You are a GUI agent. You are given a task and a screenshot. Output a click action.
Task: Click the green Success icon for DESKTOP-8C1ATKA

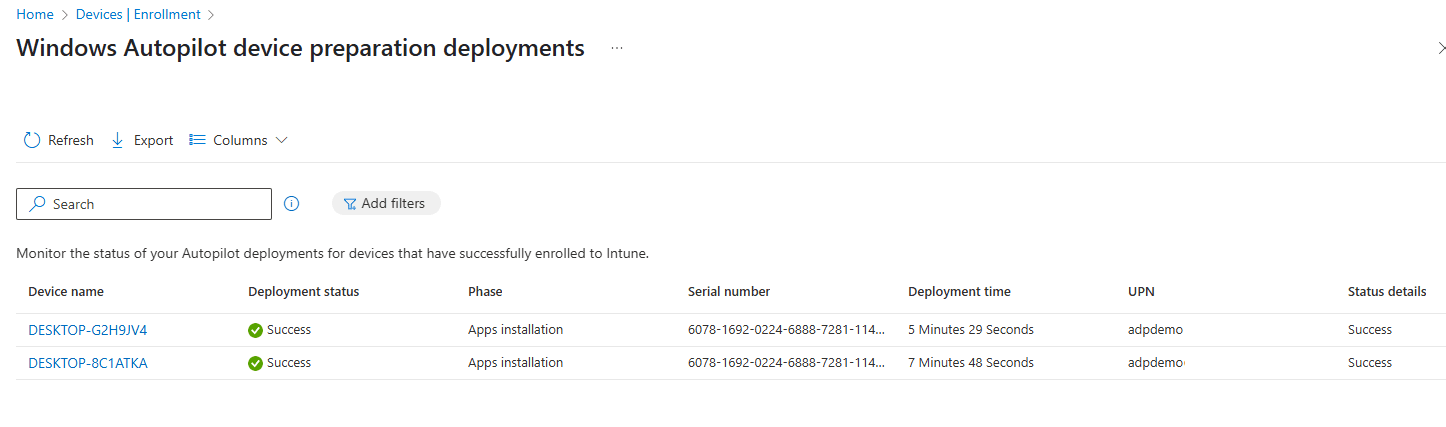pyautogui.click(x=256, y=363)
